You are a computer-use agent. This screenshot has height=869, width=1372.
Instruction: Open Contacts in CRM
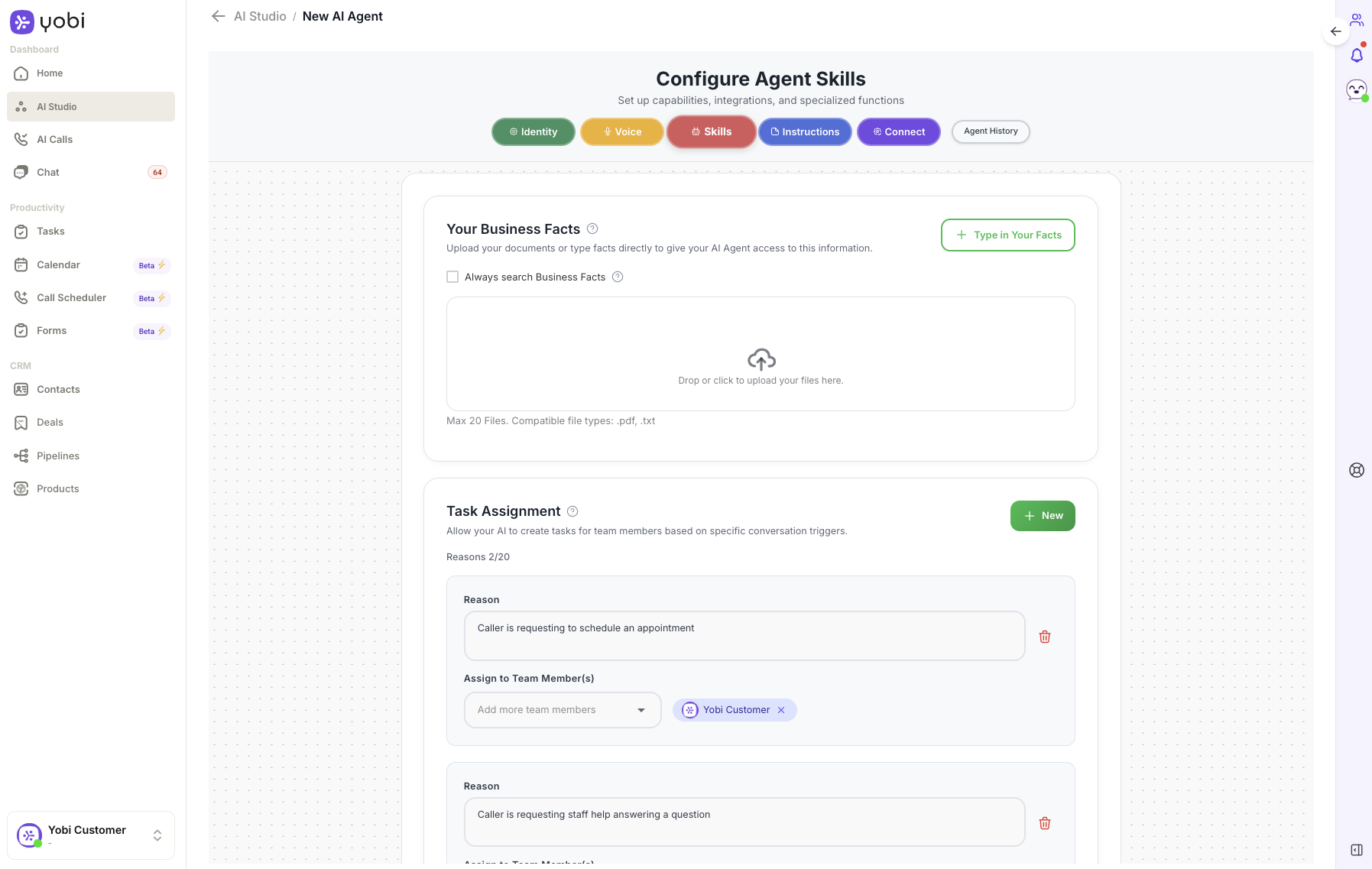tap(91, 390)
